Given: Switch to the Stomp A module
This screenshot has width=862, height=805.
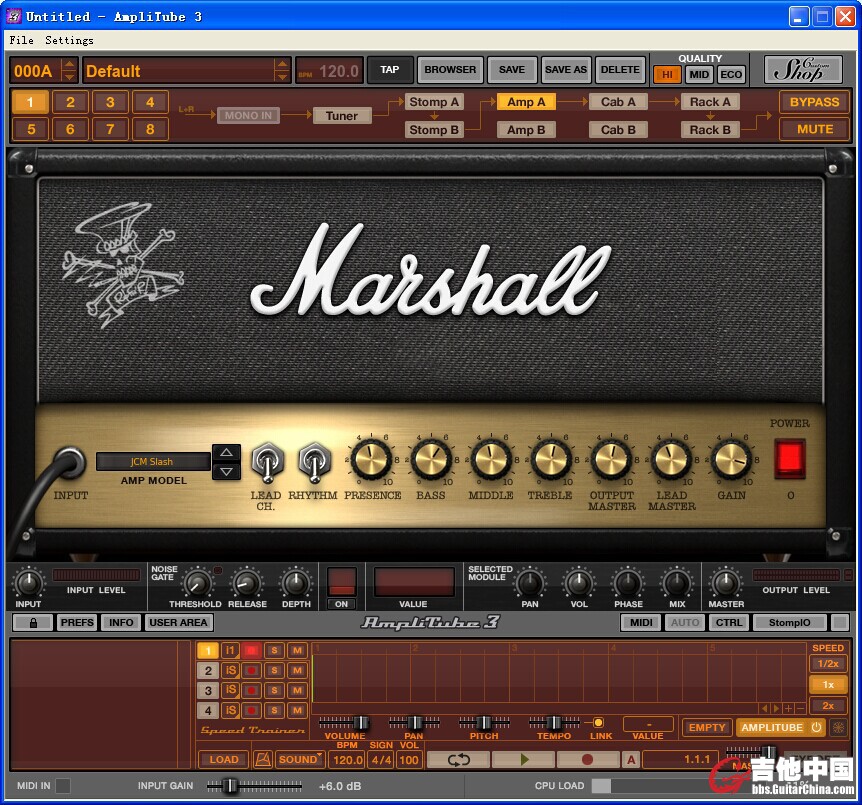Looking at the screenshot, I should tap(434, 102).
